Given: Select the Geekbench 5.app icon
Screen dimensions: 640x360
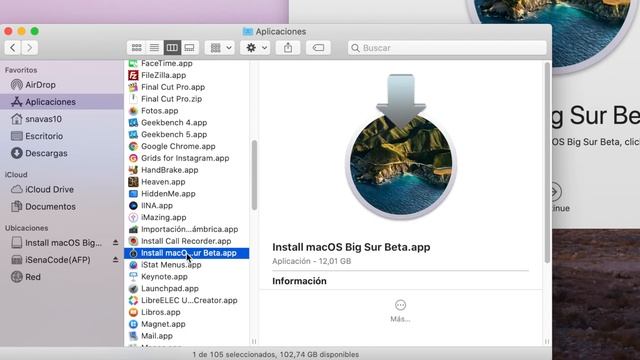Looking at the screenshot, I should tap(133, 134).
